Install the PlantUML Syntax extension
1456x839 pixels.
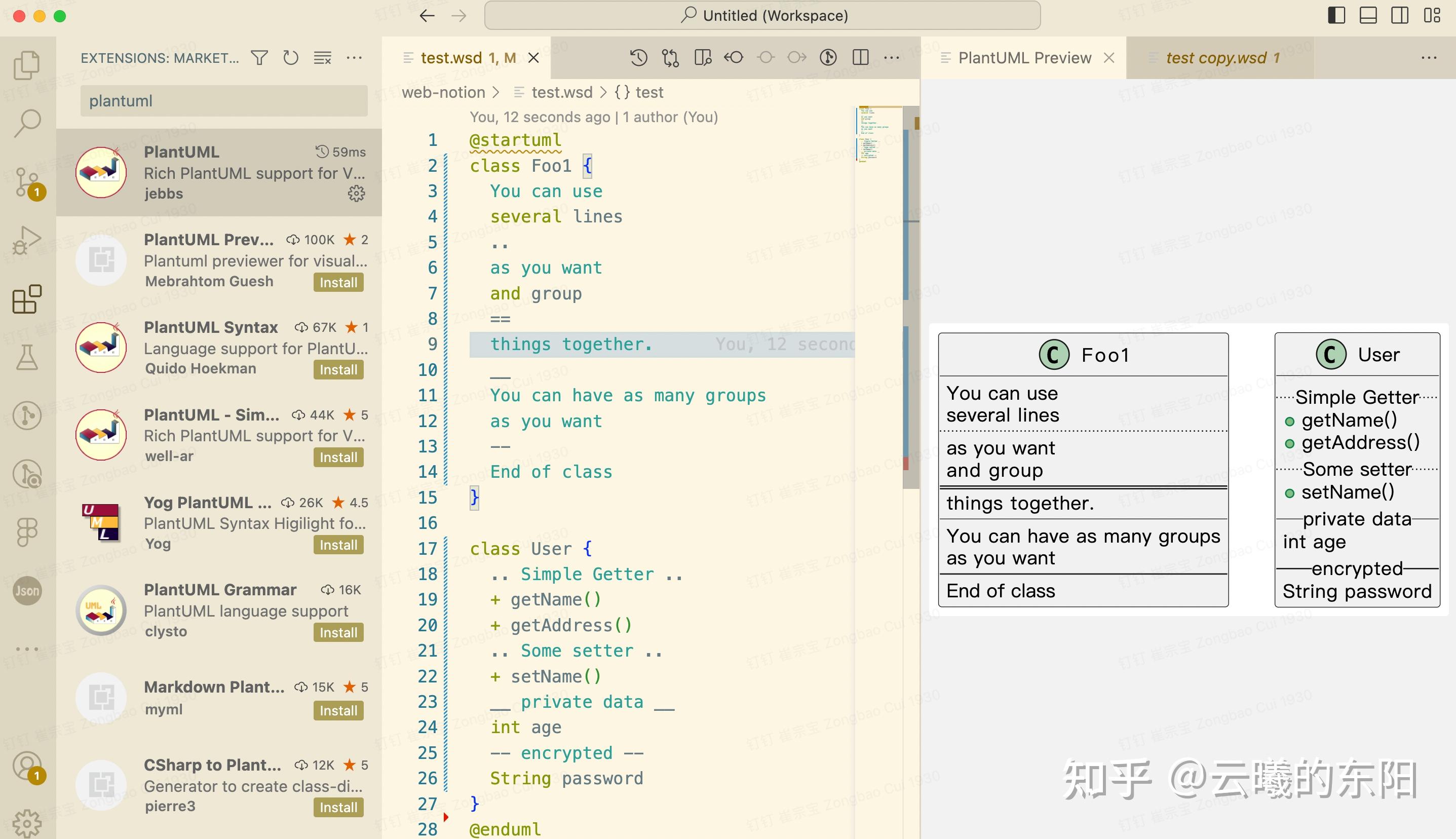click(x=338, y=369)
